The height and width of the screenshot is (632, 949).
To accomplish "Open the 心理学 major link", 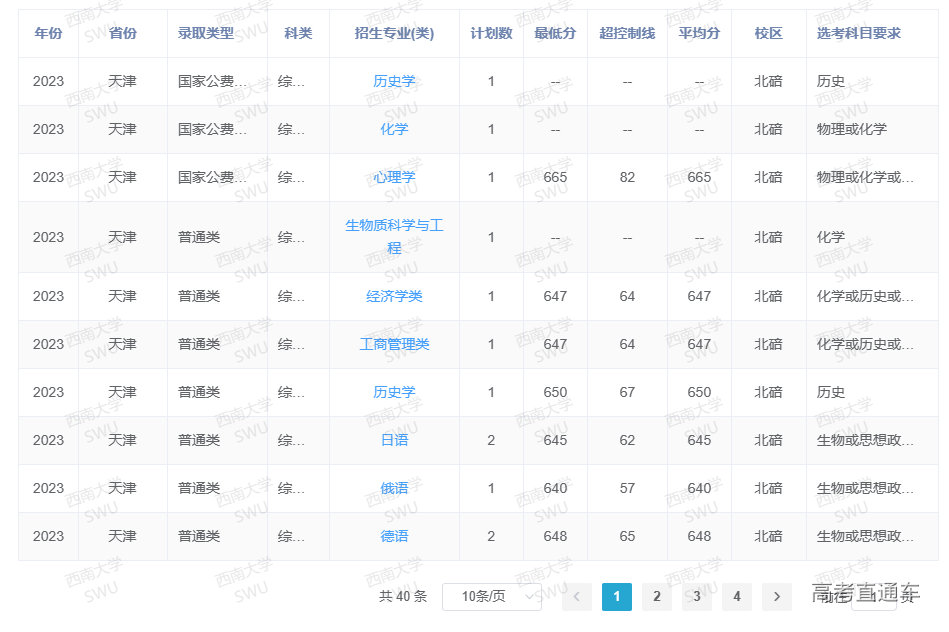I will [x=394, y=177].
